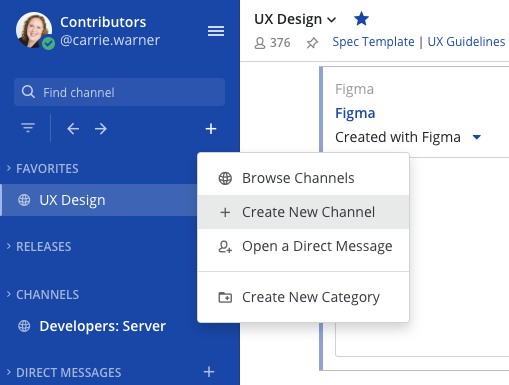Collapse the Created with Figma preview arrow

click(477, 137)
